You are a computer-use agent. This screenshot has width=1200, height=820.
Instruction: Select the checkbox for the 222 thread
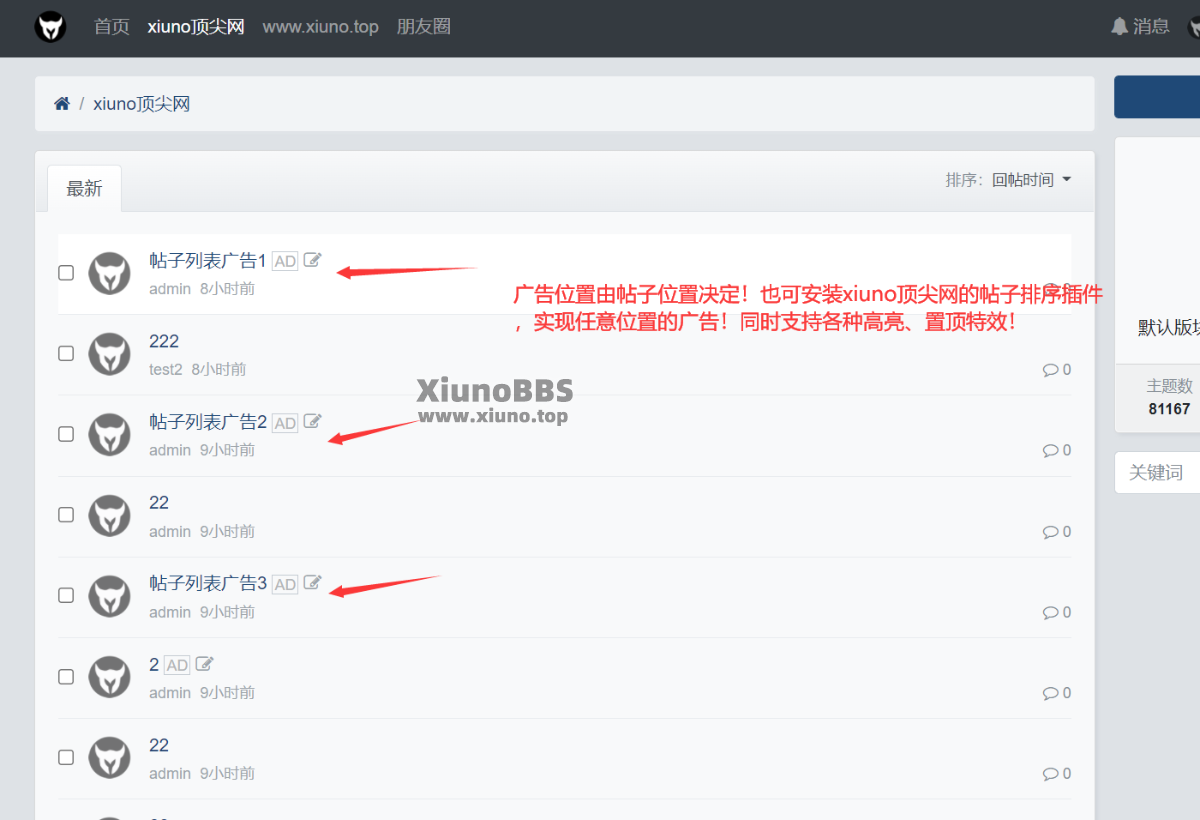(66, 353)
